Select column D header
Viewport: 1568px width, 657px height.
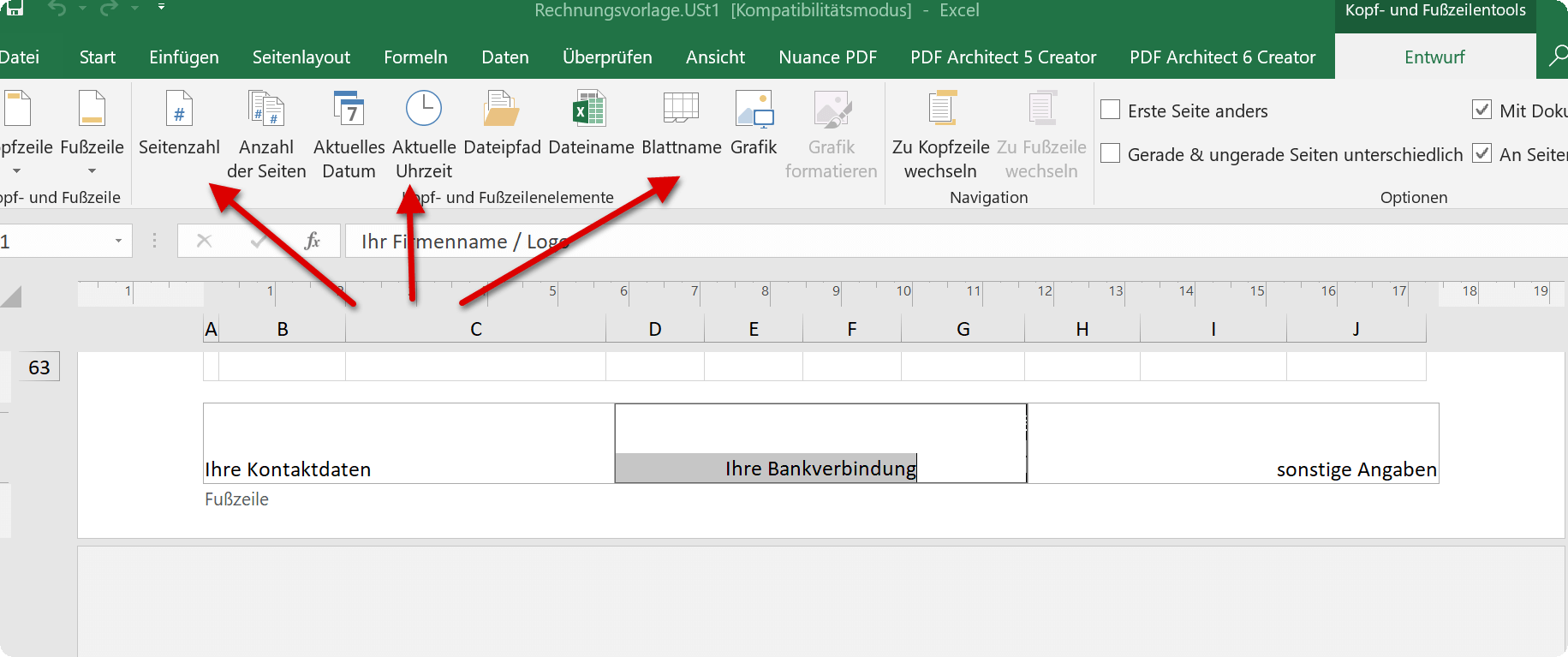pyautogui.click(x=655, y=329)
